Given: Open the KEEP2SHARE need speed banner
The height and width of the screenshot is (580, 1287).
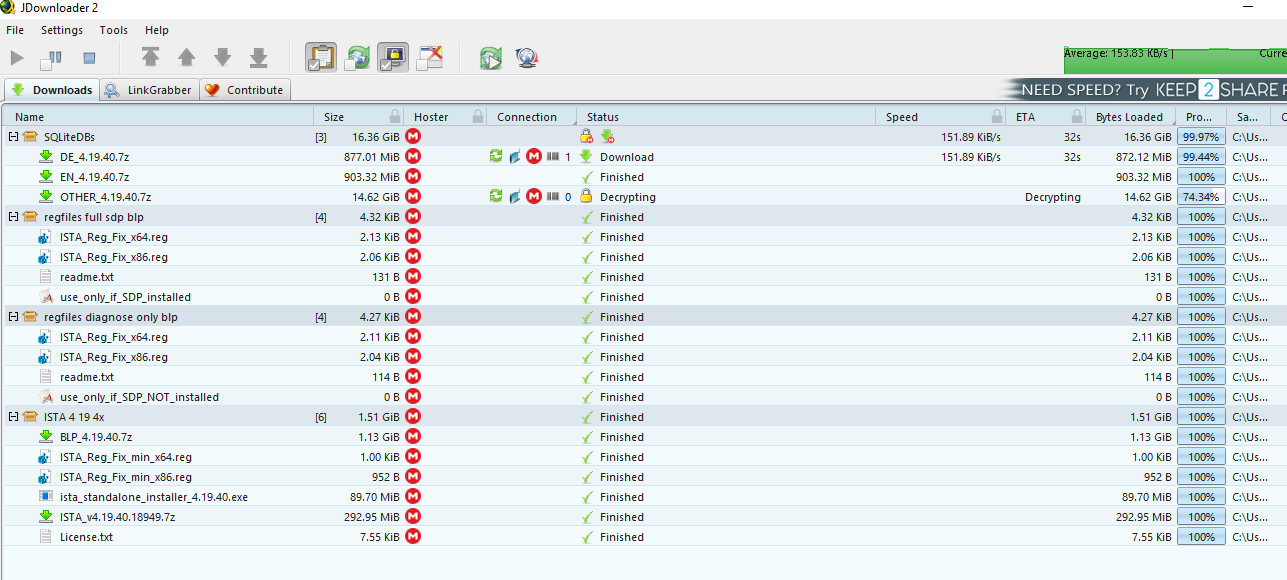Looking at the screenshot, I should [1146, 90].
